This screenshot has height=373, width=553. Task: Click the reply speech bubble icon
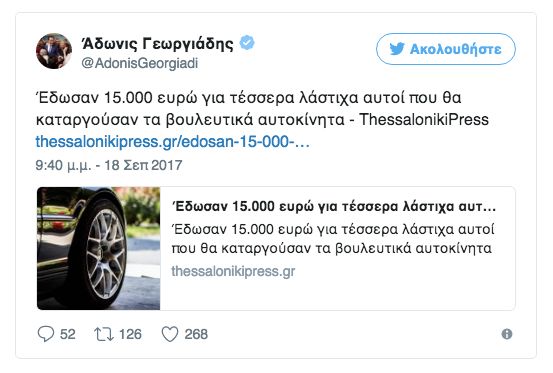tap(46, 334)
